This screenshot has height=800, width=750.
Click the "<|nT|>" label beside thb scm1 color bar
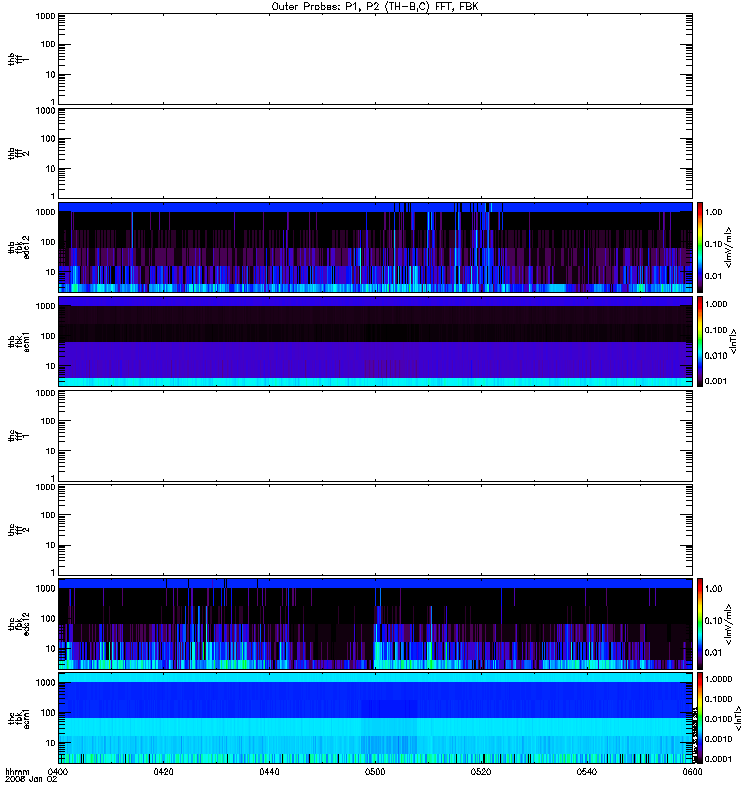tap(733, 342)
